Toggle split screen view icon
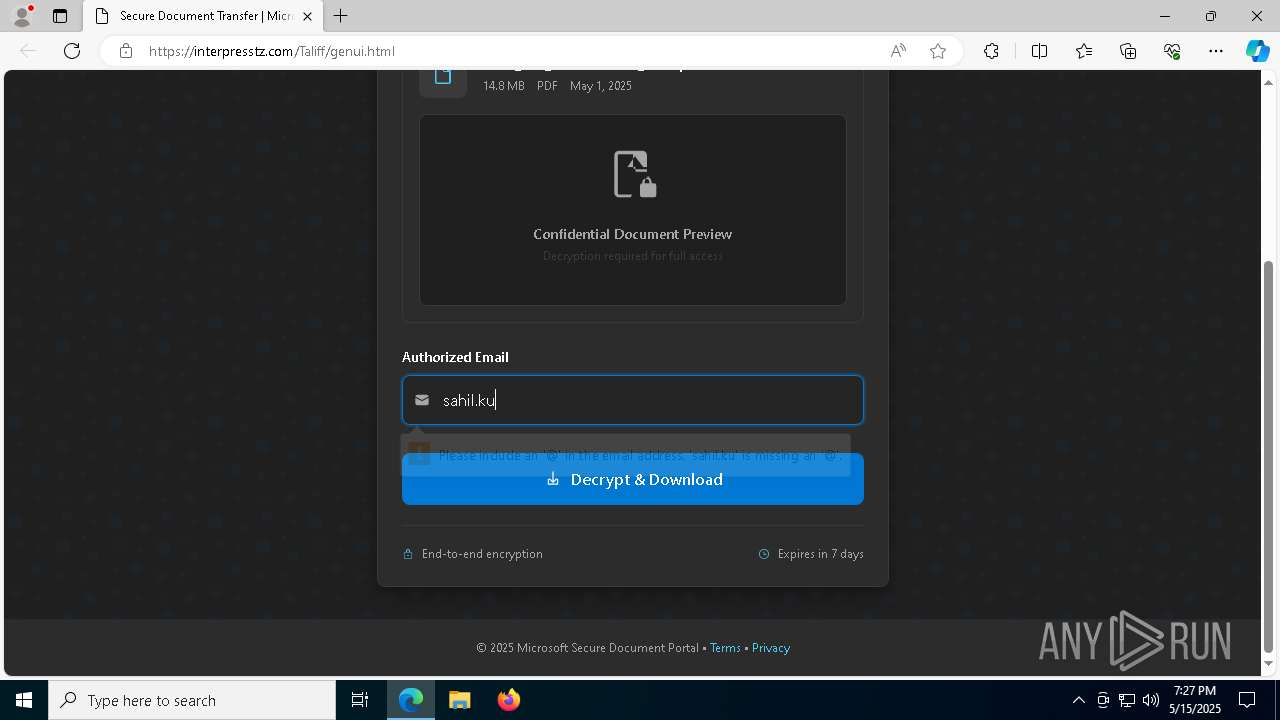The width and height of the screenshot is (1280, 720). pos(1039,51)
